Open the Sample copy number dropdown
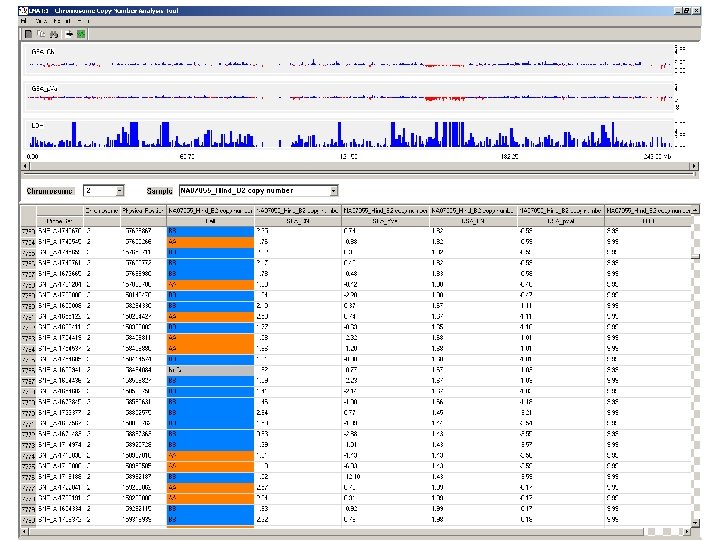Image resolution: width=720 pixels, height=540 pixels. click(334, 191)
